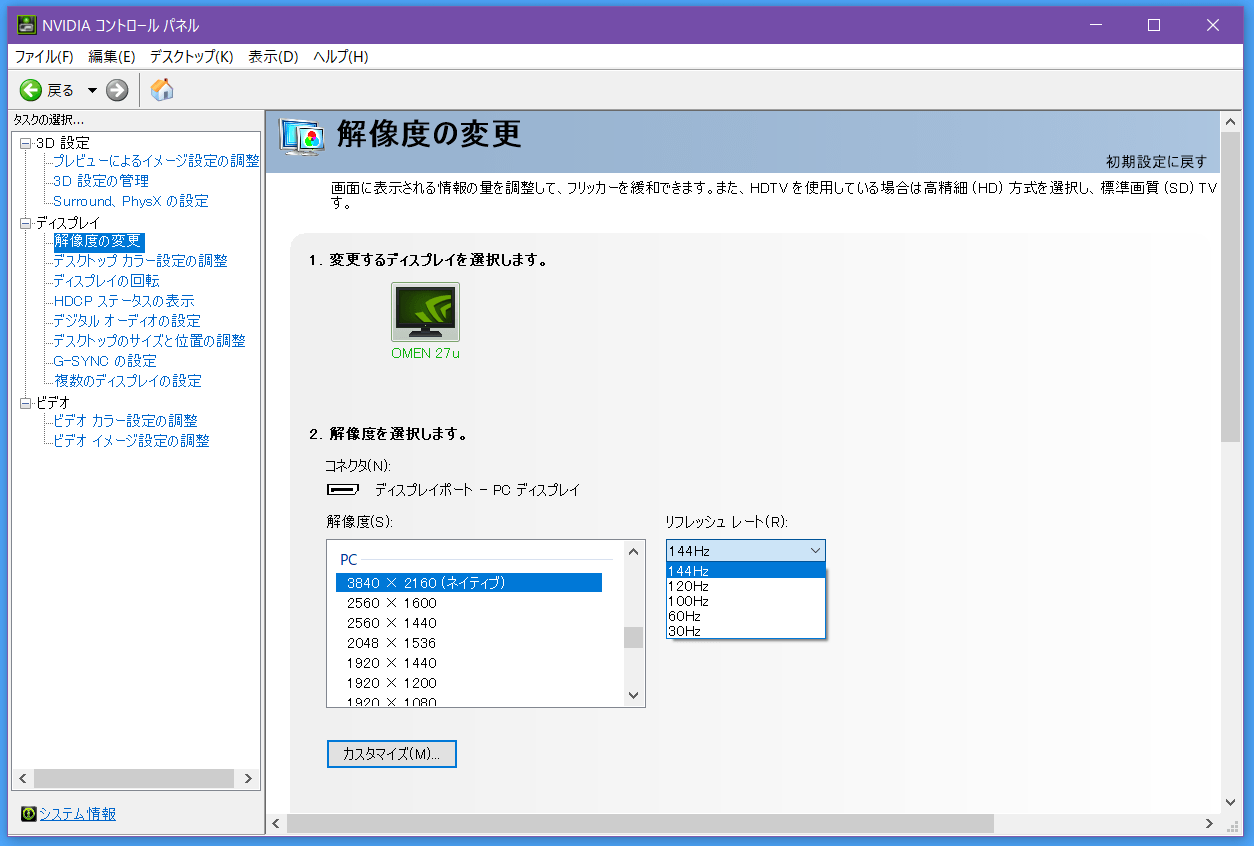Click task tree scroll left arrow
The width and height of the screenshot is (1254, 846).
click(23, 779)
